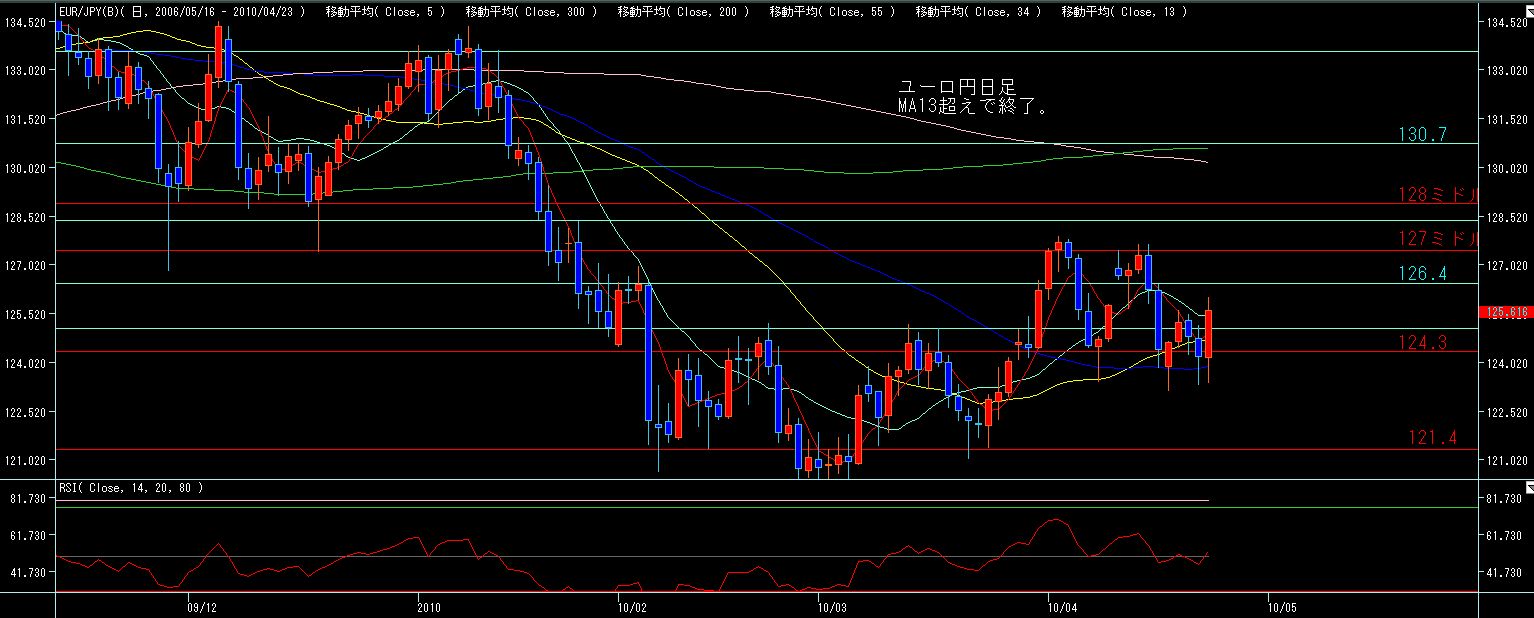Image resolution: width=1534 pixels, height=618 pixels.
Task: Select the 移動平均( Close, 13 ) legend
Action: 1124,12
